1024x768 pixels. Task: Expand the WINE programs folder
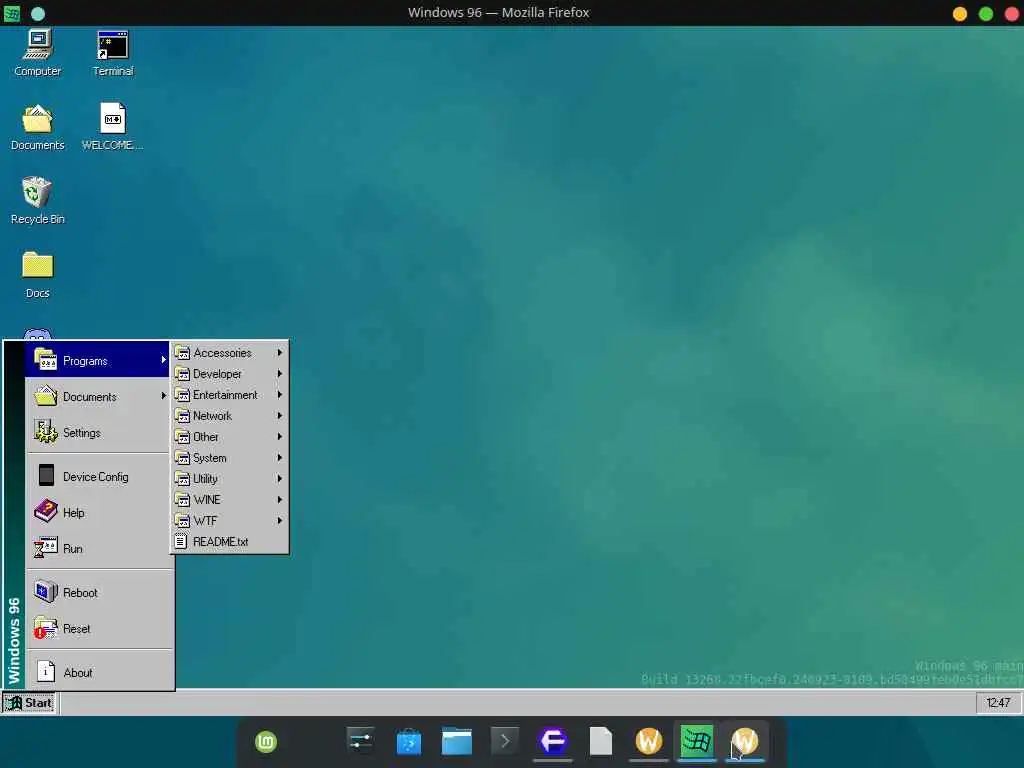click(229, 500)
